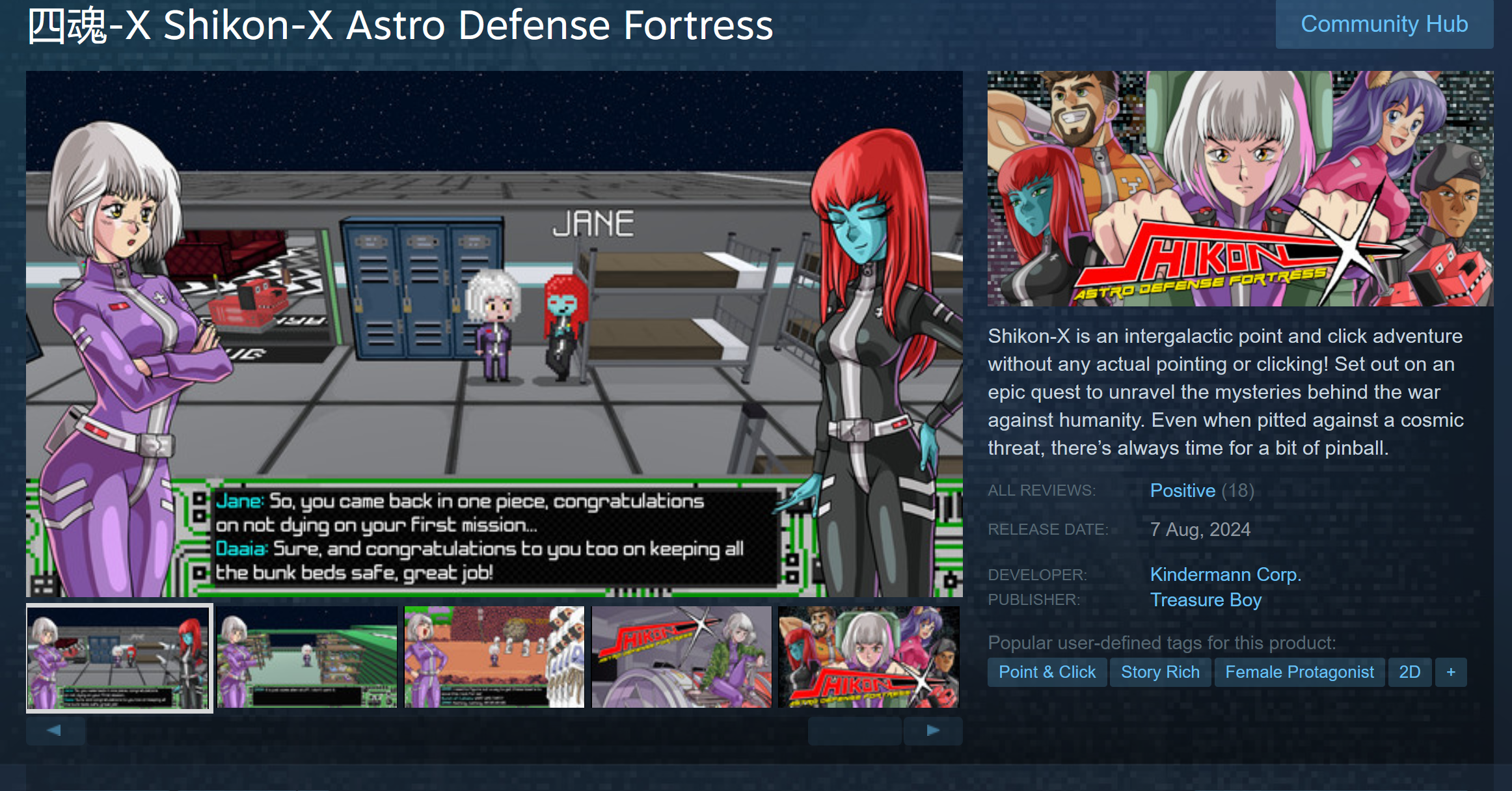The image size is (1512, 791).
Task: Click the left arrow below the thumbnails
Action: coord(55,731)
